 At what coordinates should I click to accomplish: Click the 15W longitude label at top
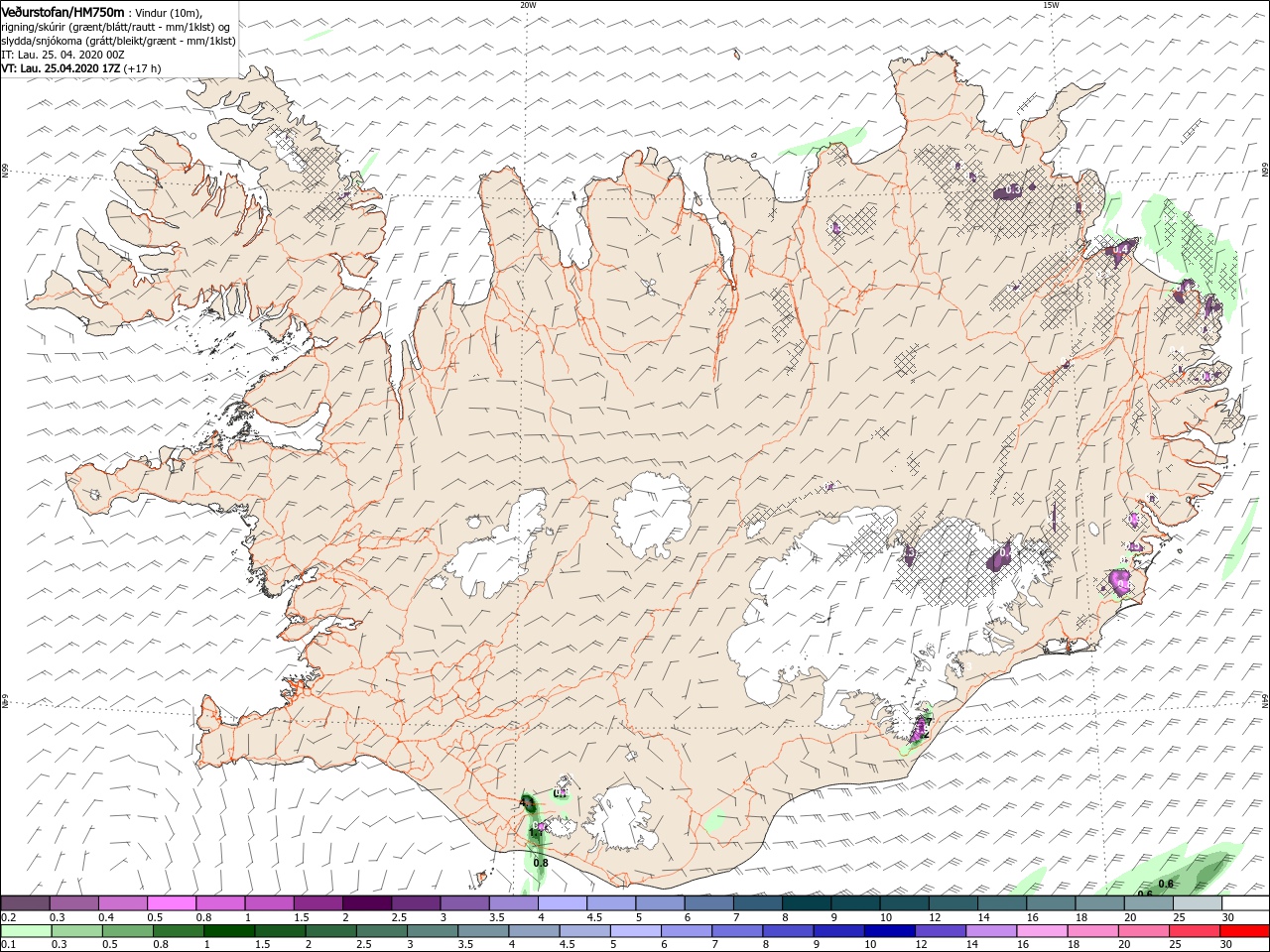click(x=1051, y=5)
